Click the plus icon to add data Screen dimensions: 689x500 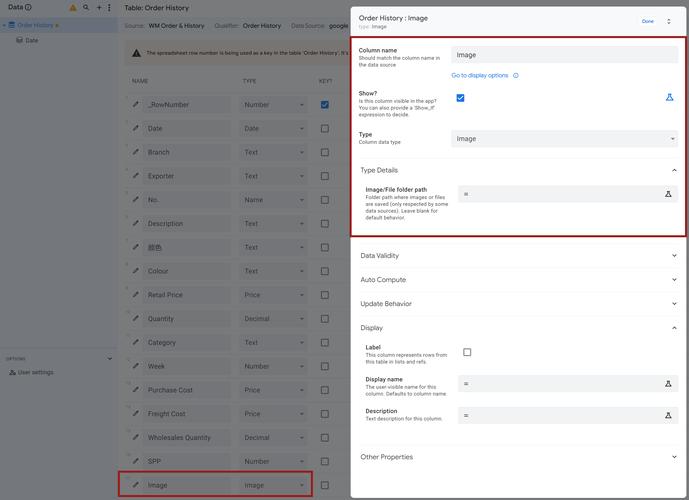pyautogui.click(x=99, y=7)
